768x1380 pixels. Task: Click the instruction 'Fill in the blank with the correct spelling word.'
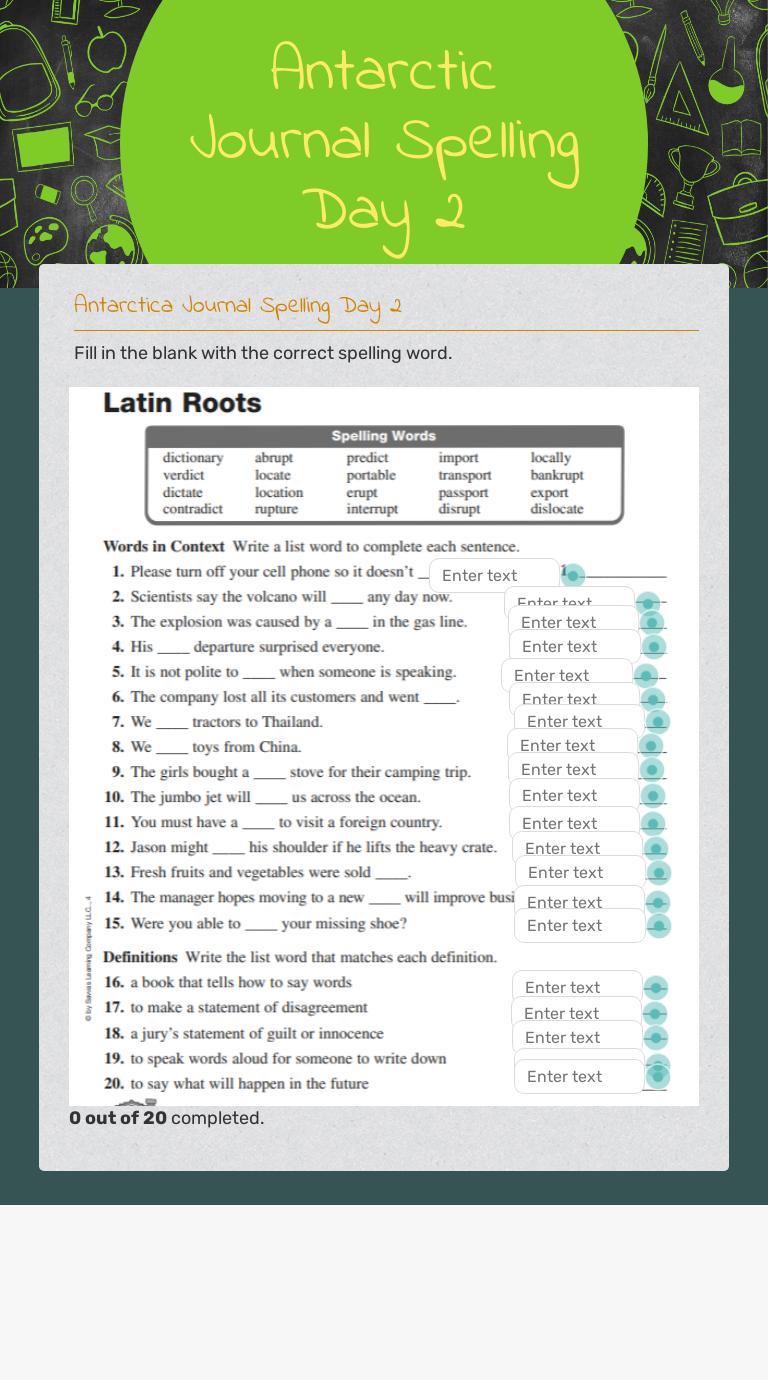point(263,353)
